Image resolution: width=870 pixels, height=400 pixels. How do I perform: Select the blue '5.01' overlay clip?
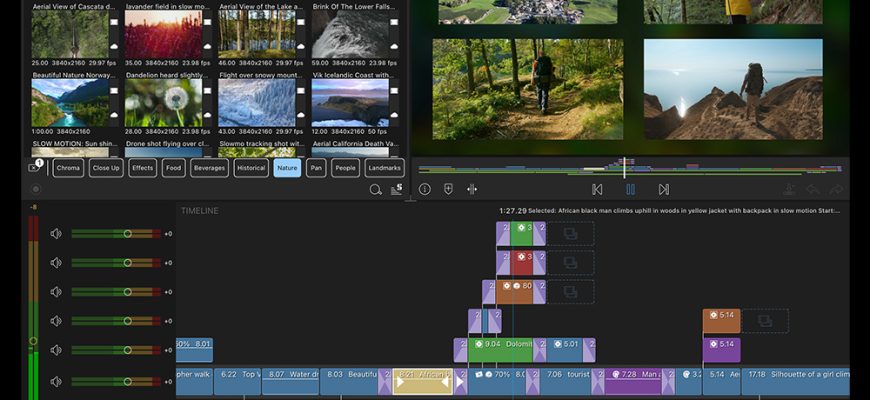point(564,350)
